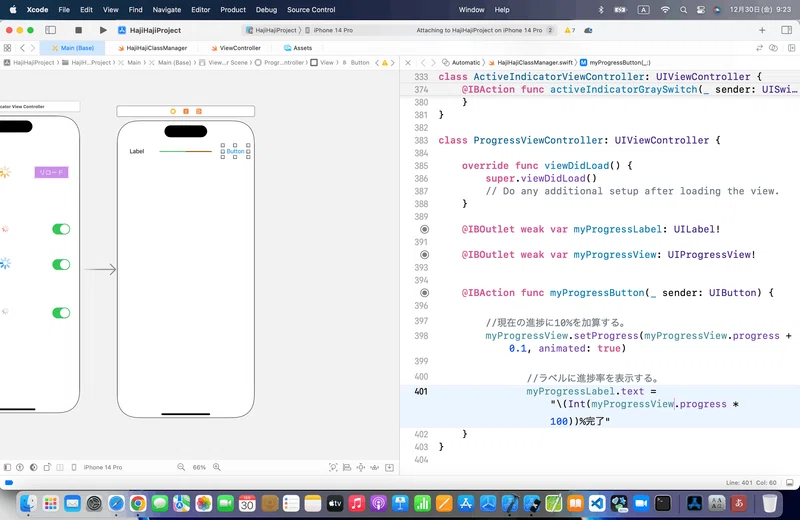Screen dimensions: 800x520
Task: Click the Attaching to HajiHajiProject status text
Action: [479, 30]
